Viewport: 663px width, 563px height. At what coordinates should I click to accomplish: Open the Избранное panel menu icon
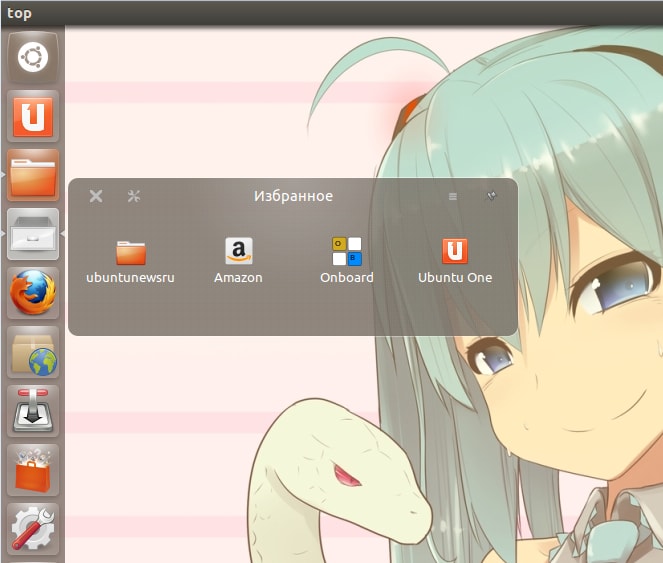point(452,196)
